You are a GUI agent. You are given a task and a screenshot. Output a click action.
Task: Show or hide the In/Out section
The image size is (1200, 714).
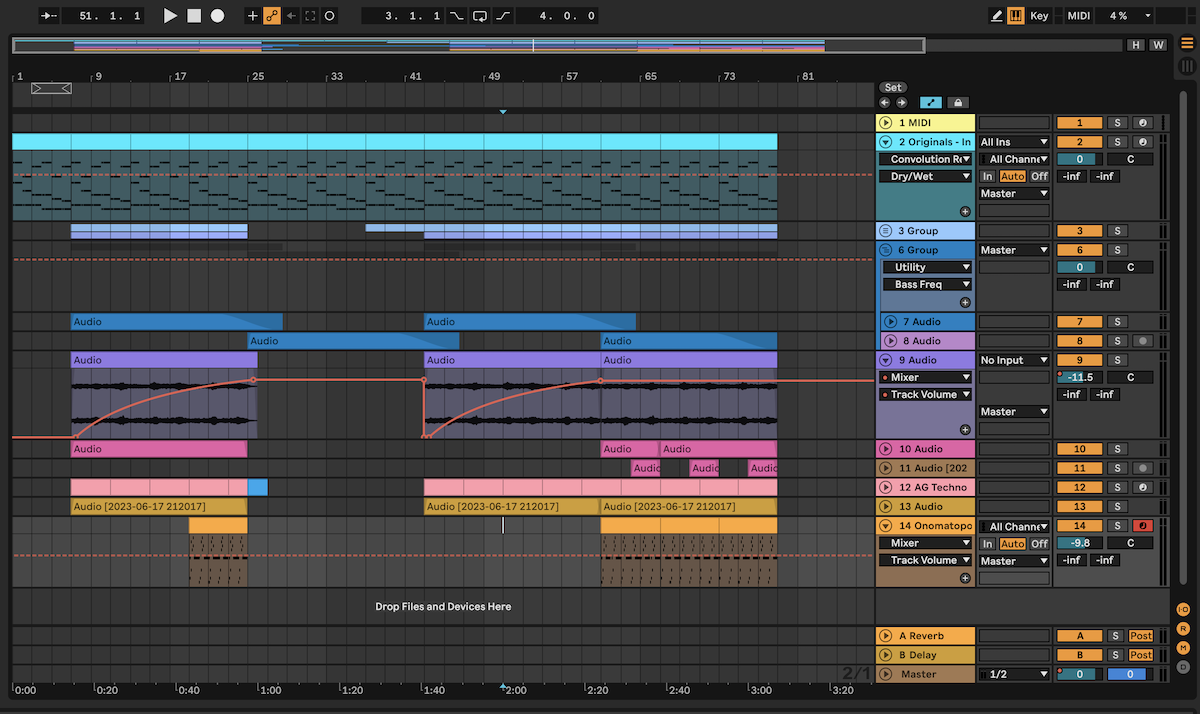[x=1183, y=609]
